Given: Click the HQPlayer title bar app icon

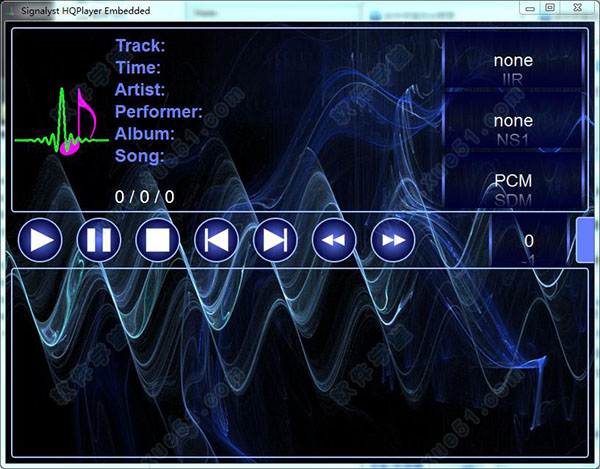Looking at the screenshot, I should pyautogui.click(x=11, y=11).
